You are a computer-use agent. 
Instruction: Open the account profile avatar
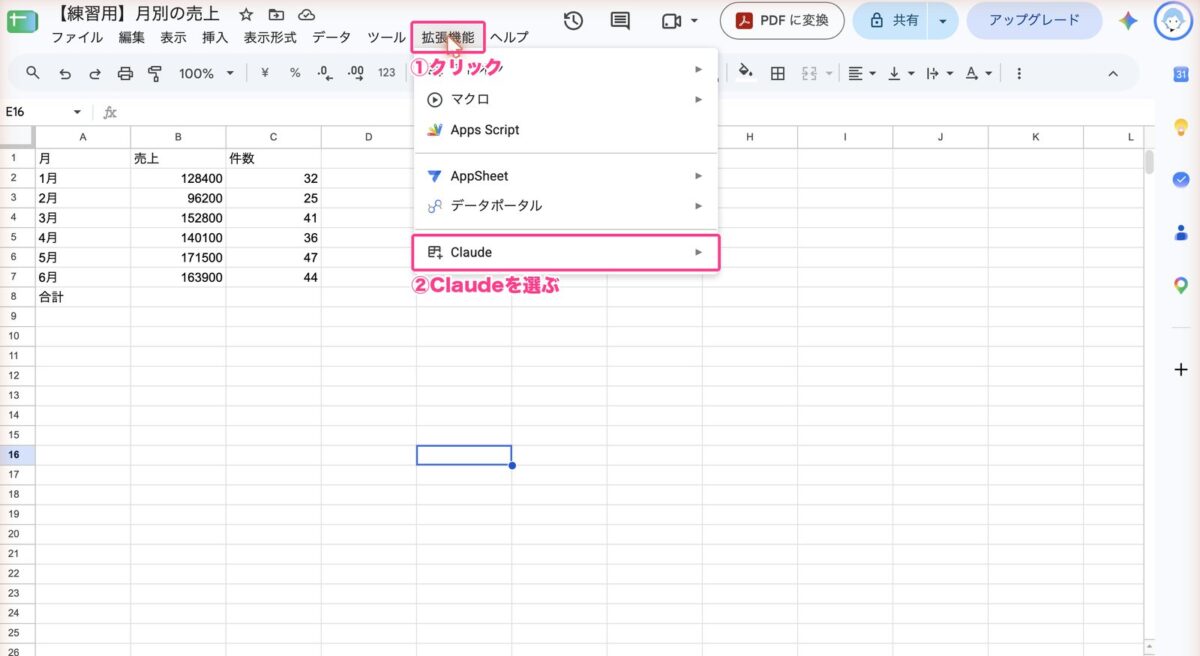click(1172, 21)
